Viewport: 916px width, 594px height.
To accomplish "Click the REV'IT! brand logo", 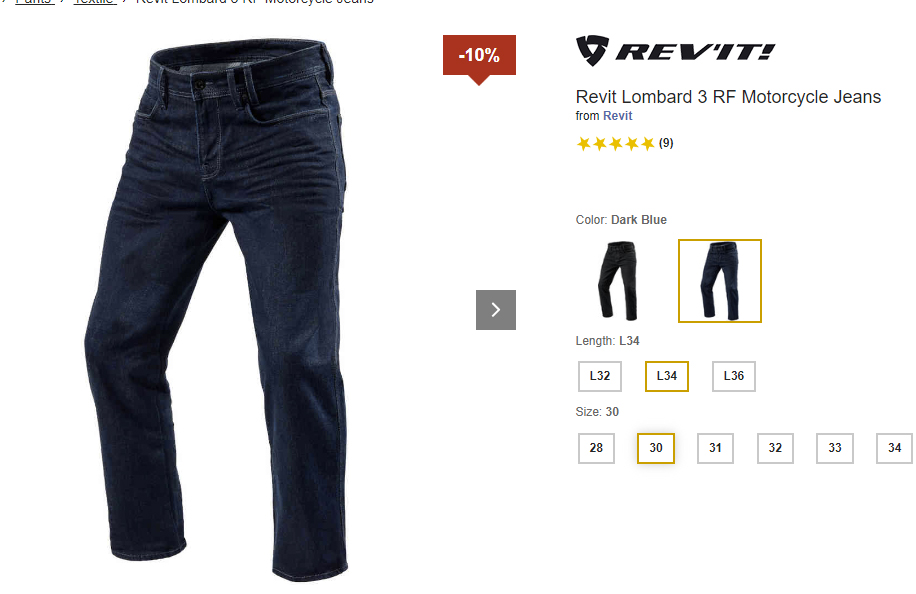I will coord(675,51).
